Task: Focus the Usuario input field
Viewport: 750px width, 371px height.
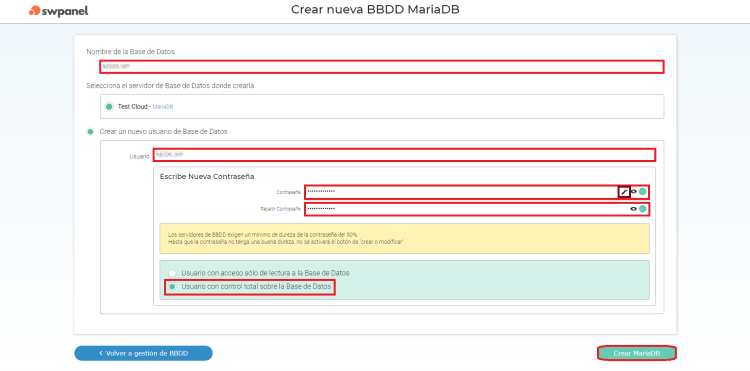Action: tap(404, 155)
